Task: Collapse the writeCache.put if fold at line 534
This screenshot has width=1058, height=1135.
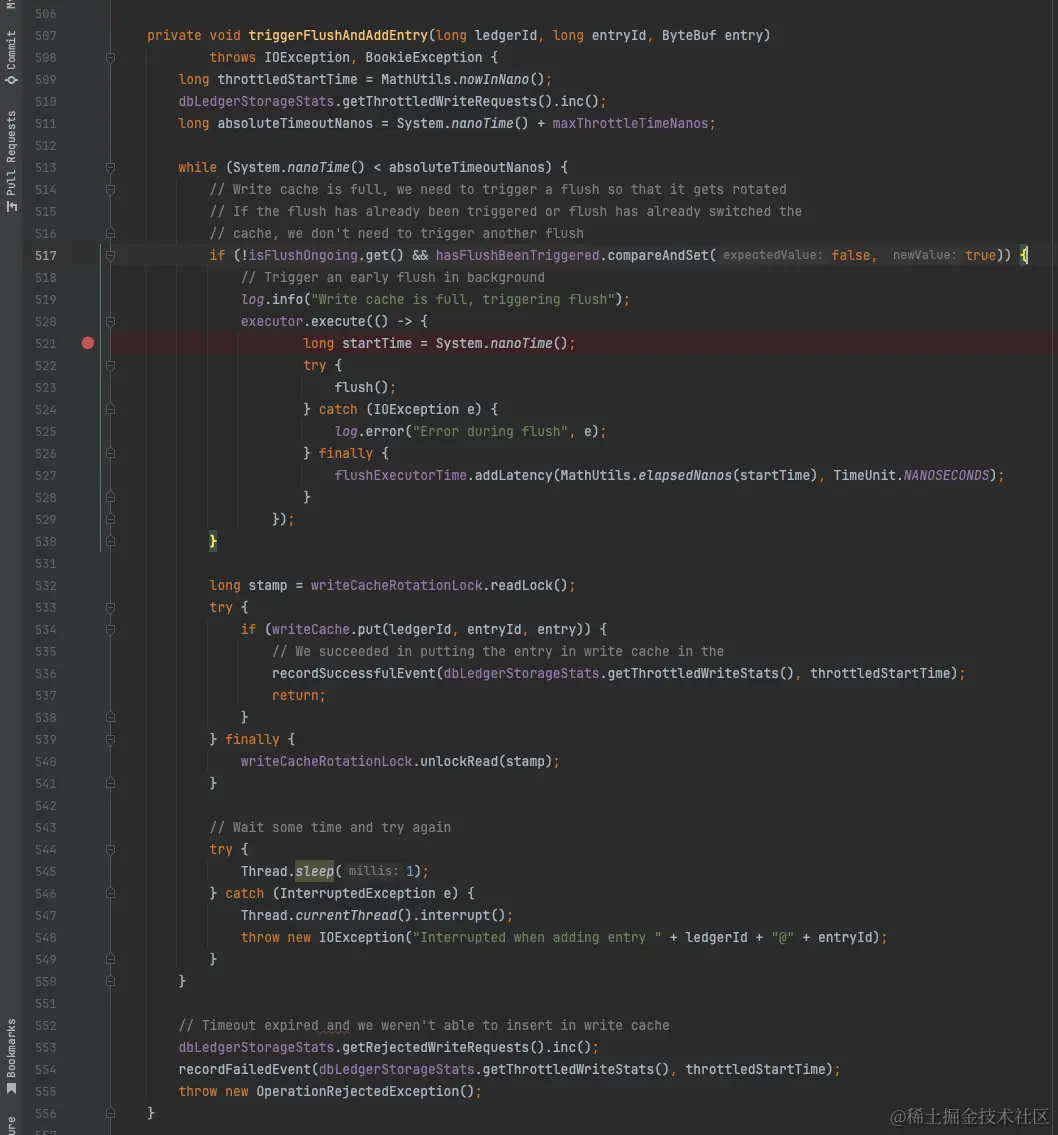Action: coord(110,630)
